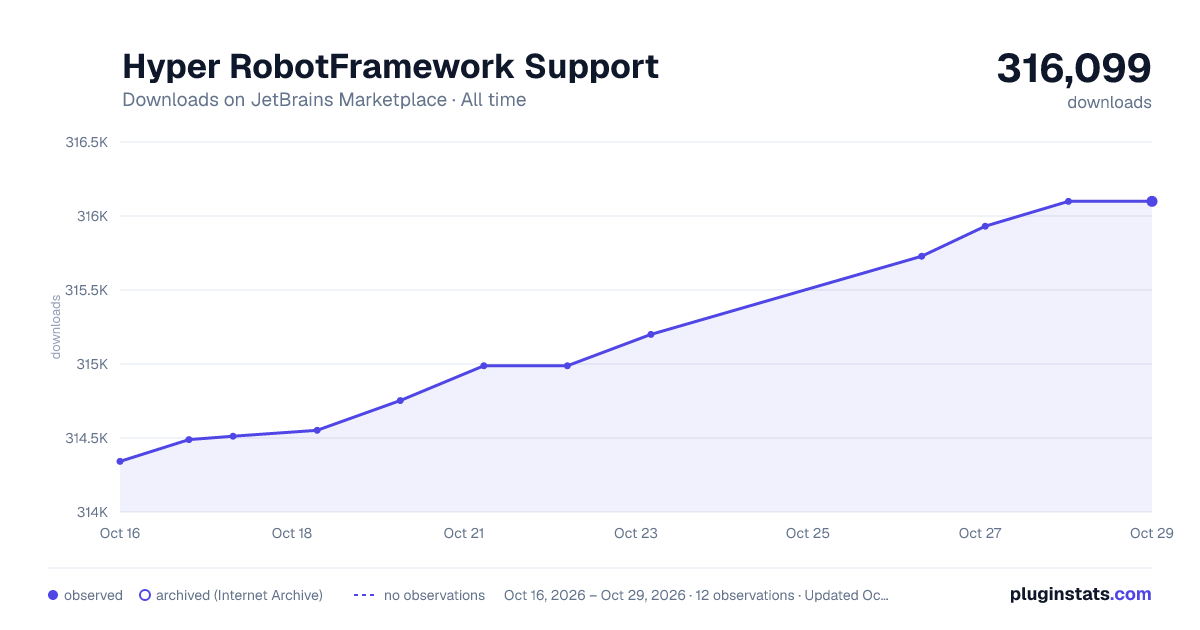1200x630 pixels.
Task: Click the archived (Internet Archive) legend circle
Action: click(145, 595)
